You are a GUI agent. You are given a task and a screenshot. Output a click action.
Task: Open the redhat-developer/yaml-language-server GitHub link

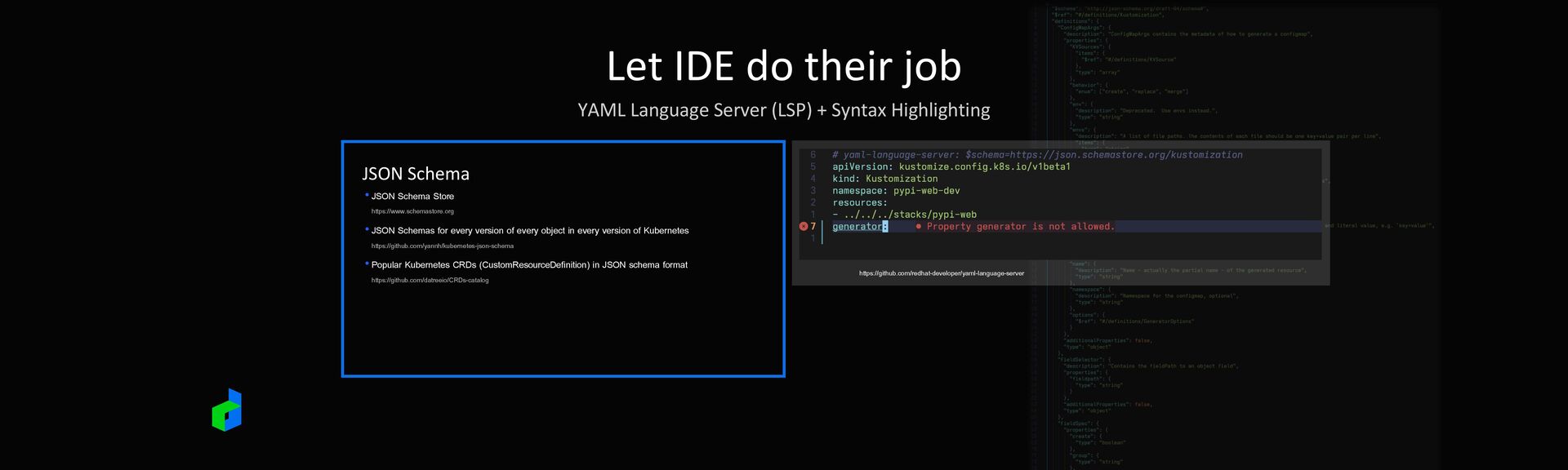pos(942,273)
